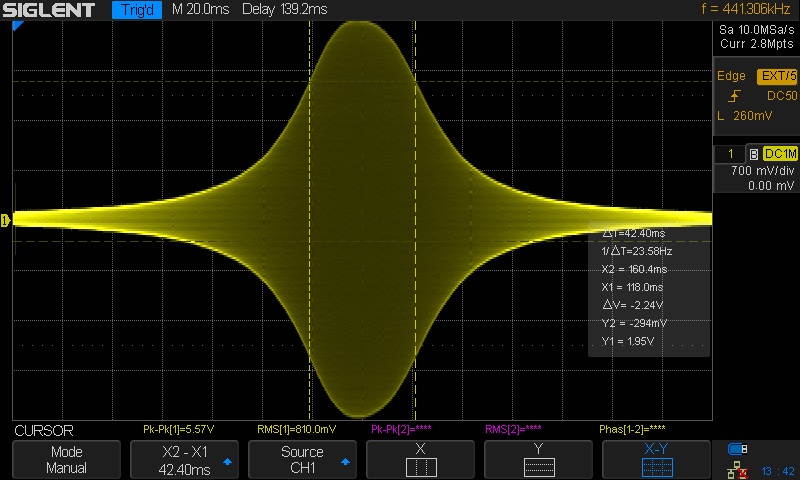Open the Source CH1 selector
The width and height of the screenshot is (800, 480).
click(x=303, y=459)
